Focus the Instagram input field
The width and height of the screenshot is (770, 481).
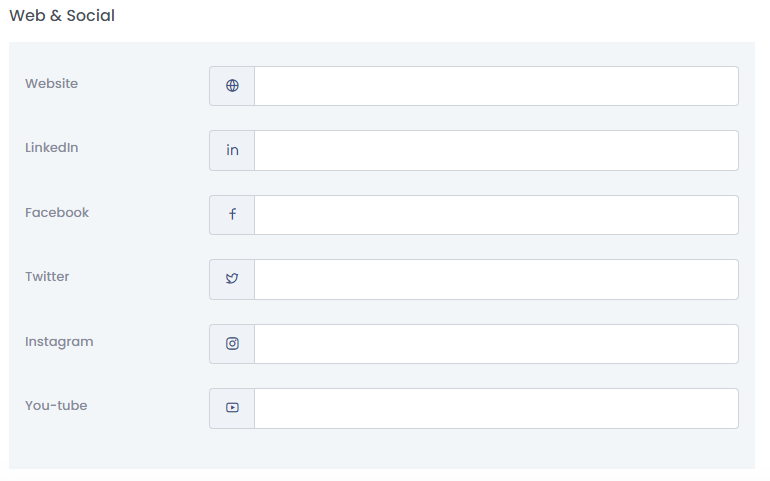496,344
